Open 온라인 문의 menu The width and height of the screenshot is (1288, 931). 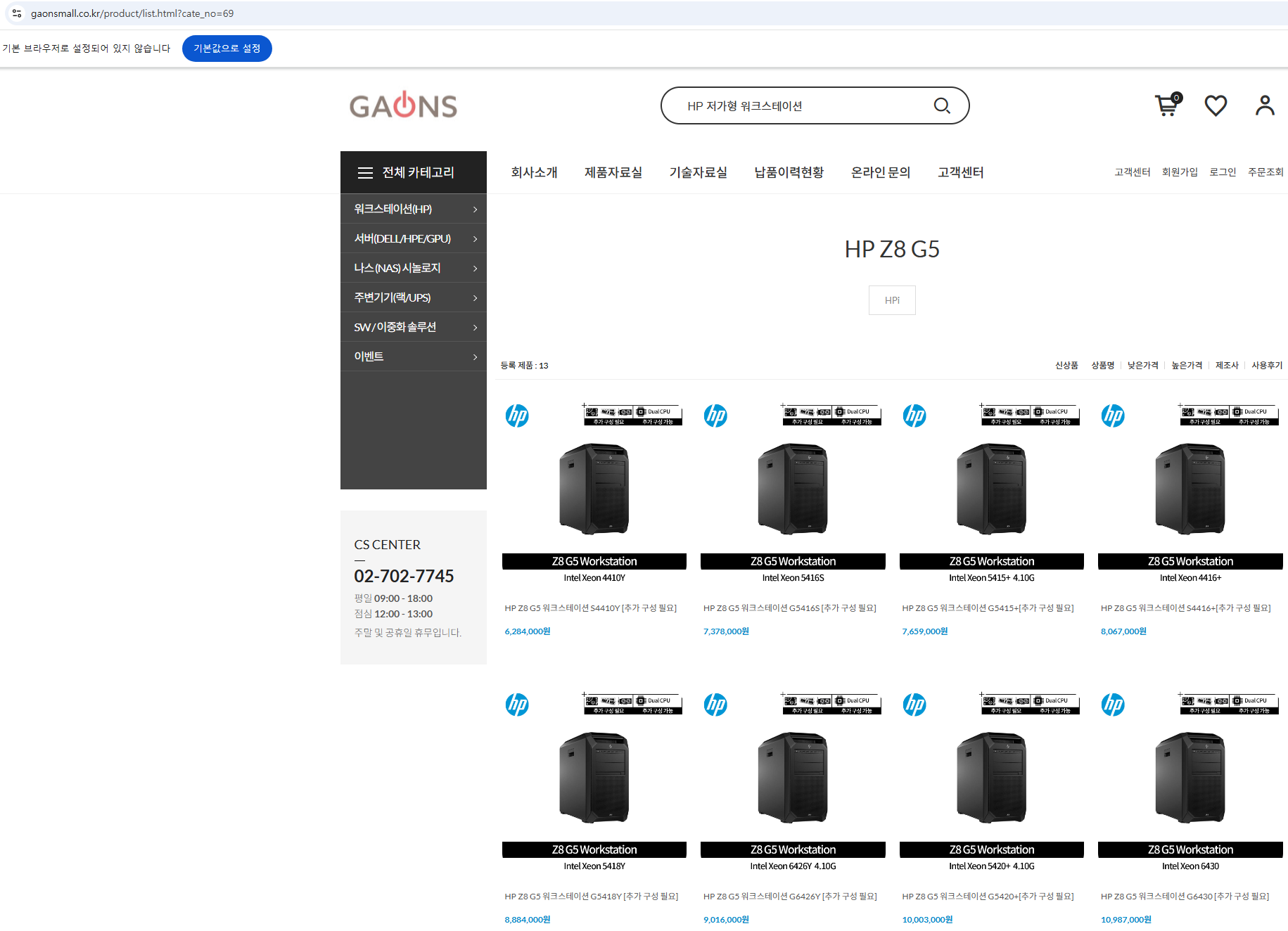(x=881, y=172)
